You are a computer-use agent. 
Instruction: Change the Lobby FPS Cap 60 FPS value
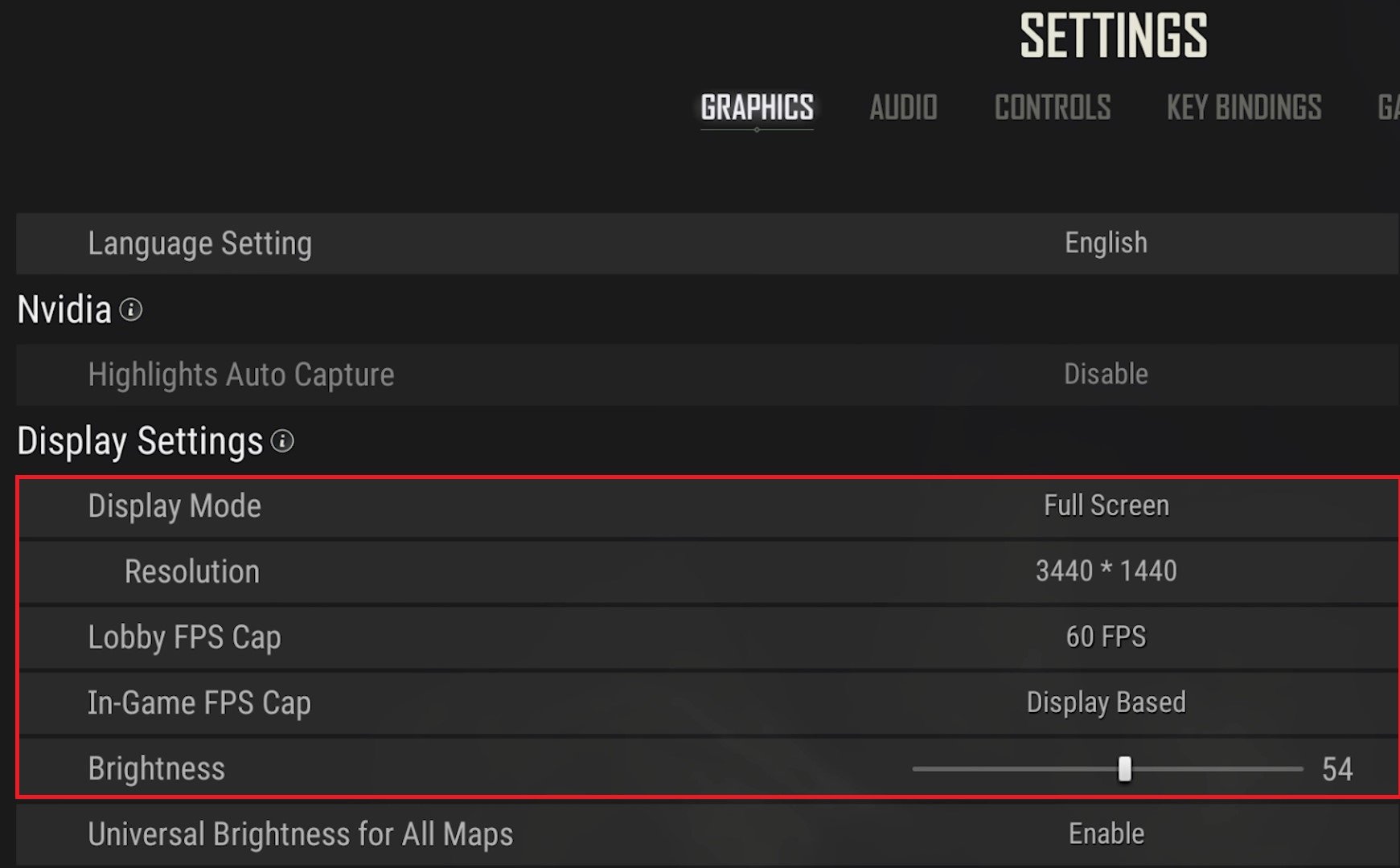point(1106,637)
